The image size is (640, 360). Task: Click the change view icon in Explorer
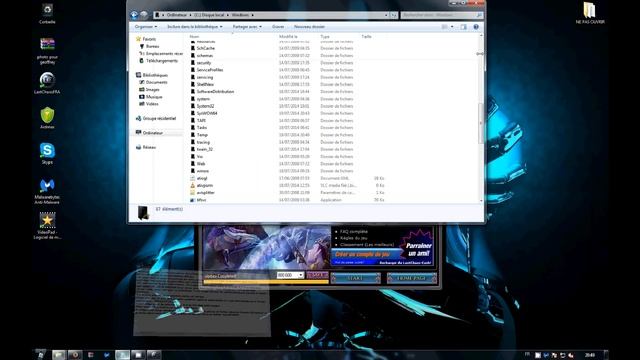click(444, 27)
